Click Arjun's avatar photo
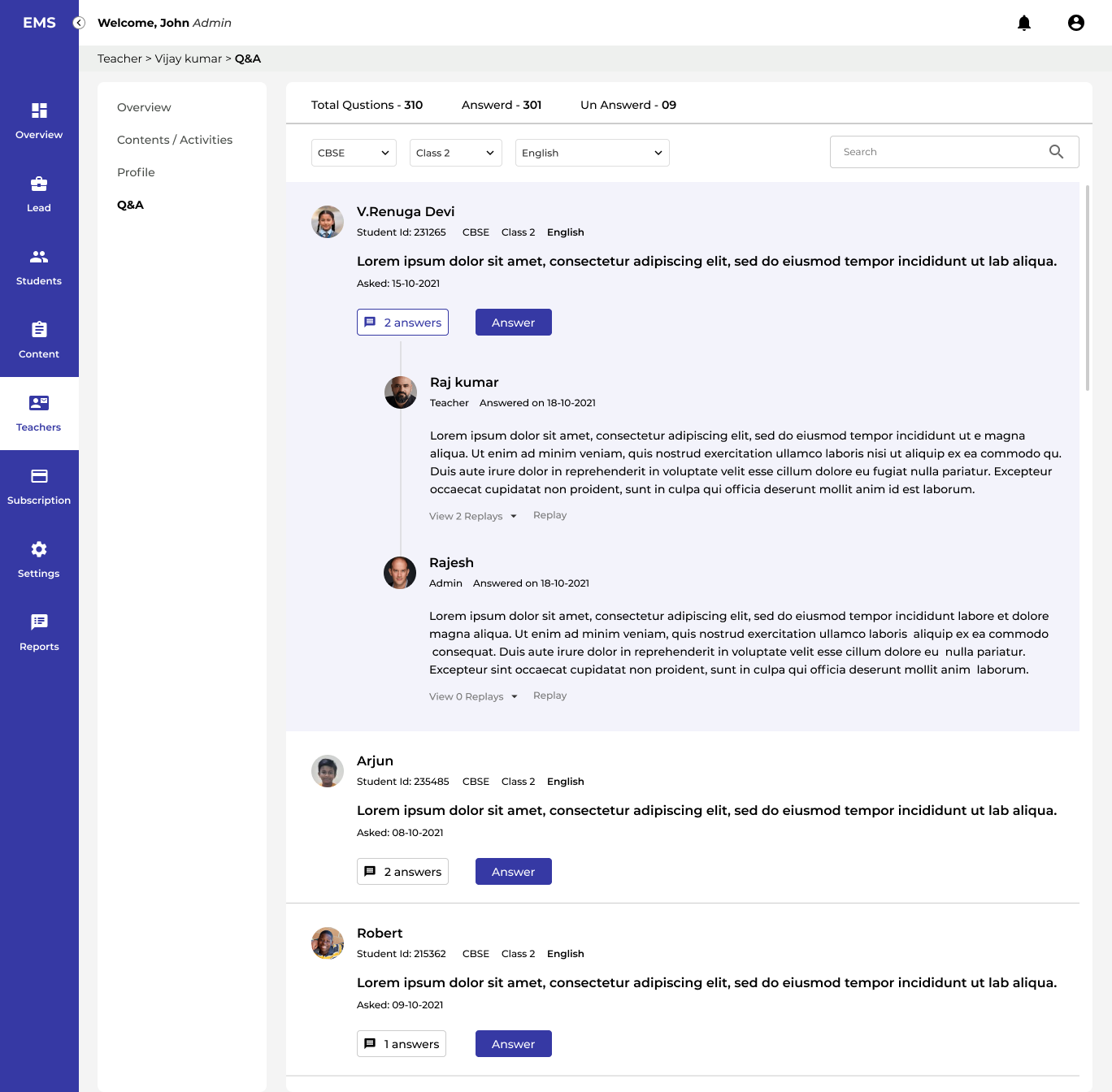Viewport: 1112px width, 1092px height. (328, 771)
